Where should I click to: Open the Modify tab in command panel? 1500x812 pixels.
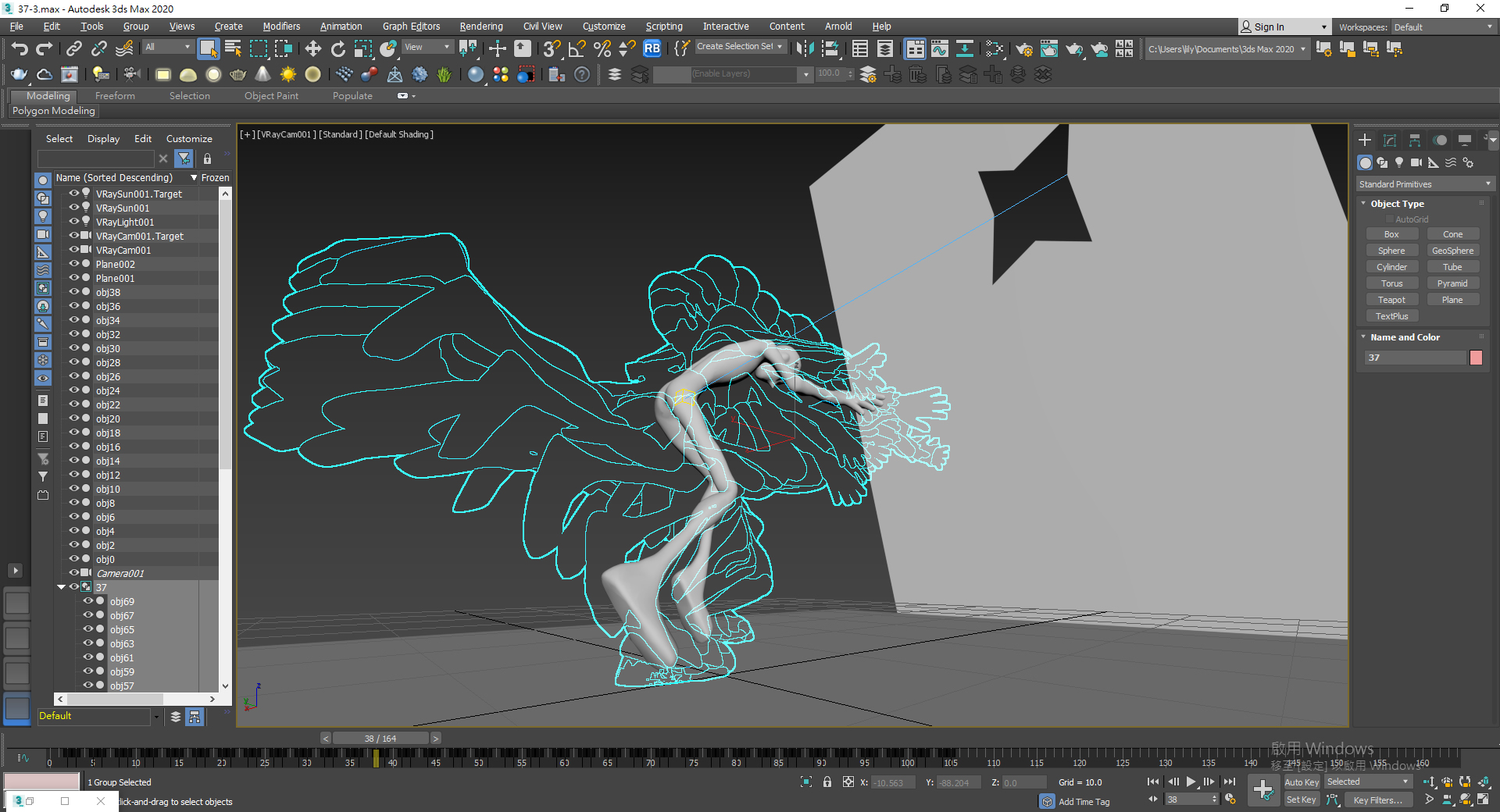[1390, 141]
